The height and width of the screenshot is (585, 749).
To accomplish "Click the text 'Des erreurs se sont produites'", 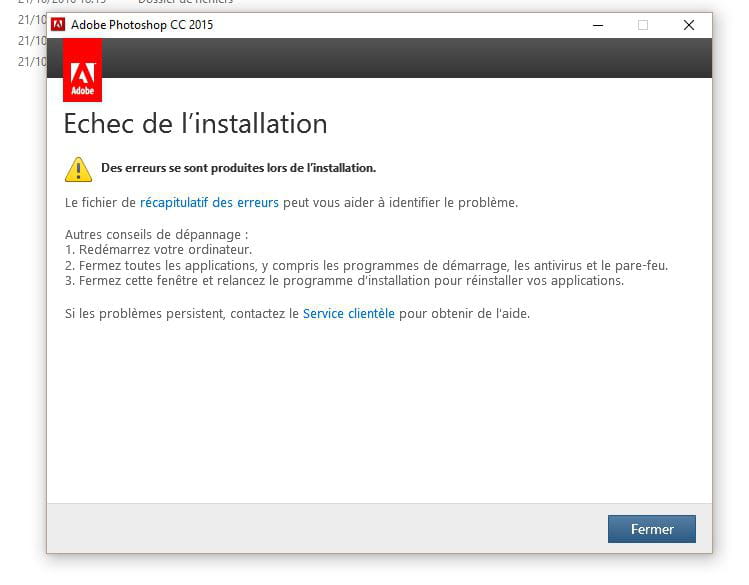I will [x=182, y=168].
